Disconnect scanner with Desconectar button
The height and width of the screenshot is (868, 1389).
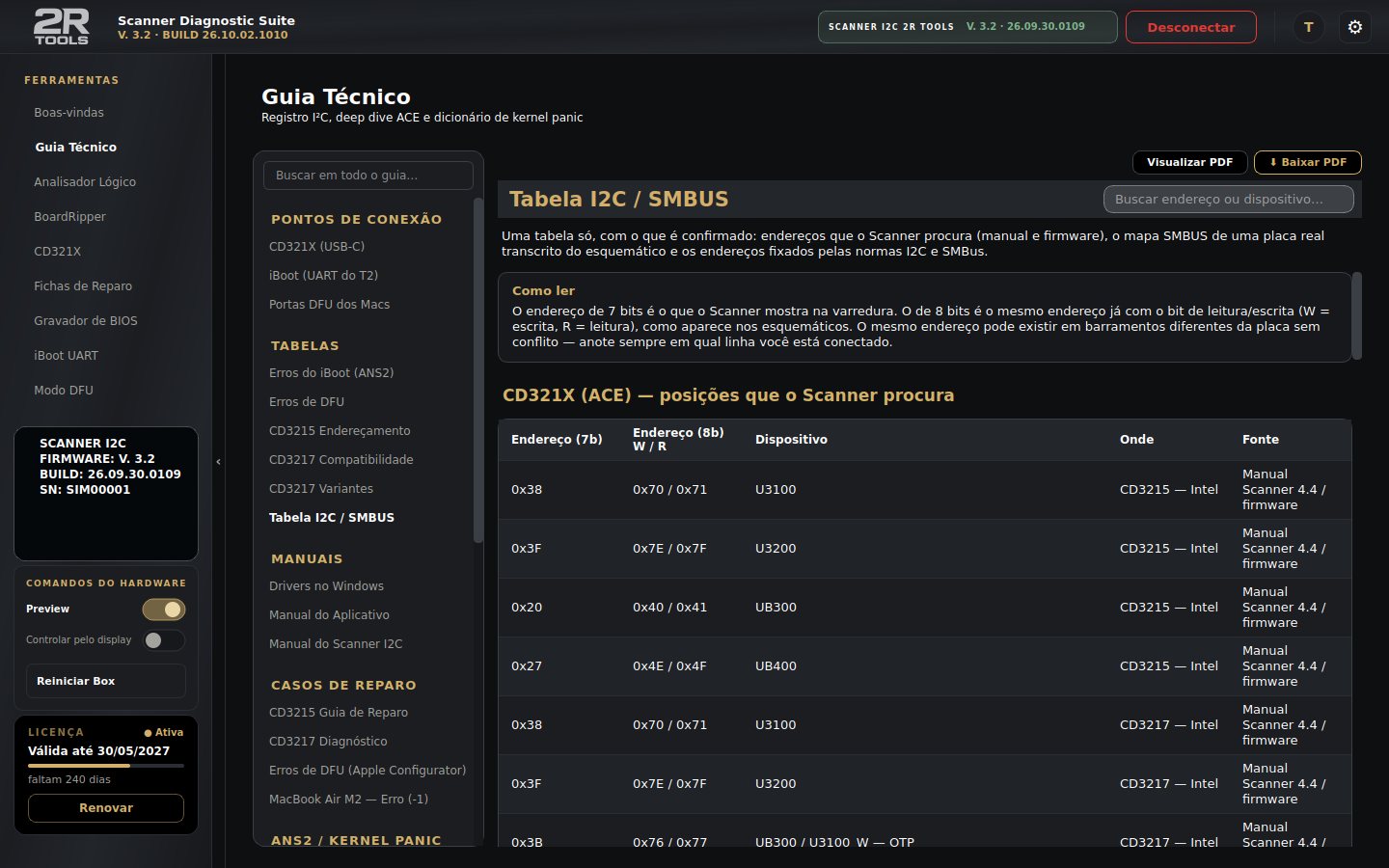1190,27
